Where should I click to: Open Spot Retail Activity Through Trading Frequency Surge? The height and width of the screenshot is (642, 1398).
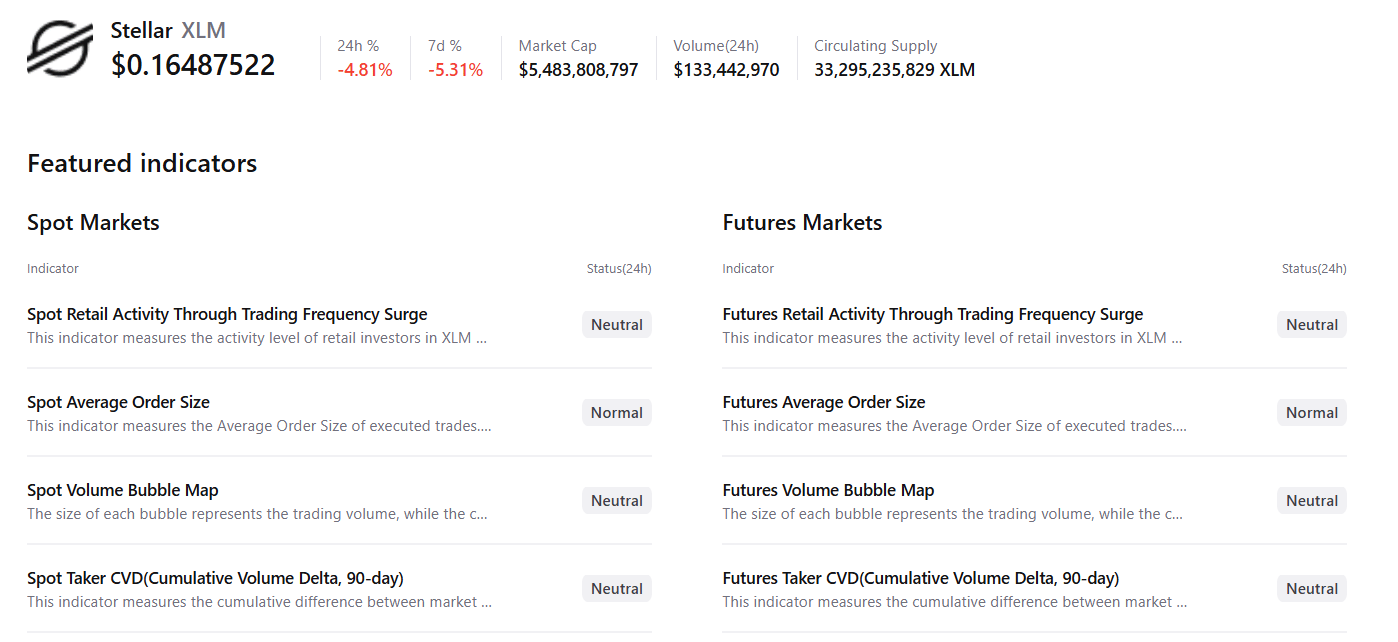[227, 315]
